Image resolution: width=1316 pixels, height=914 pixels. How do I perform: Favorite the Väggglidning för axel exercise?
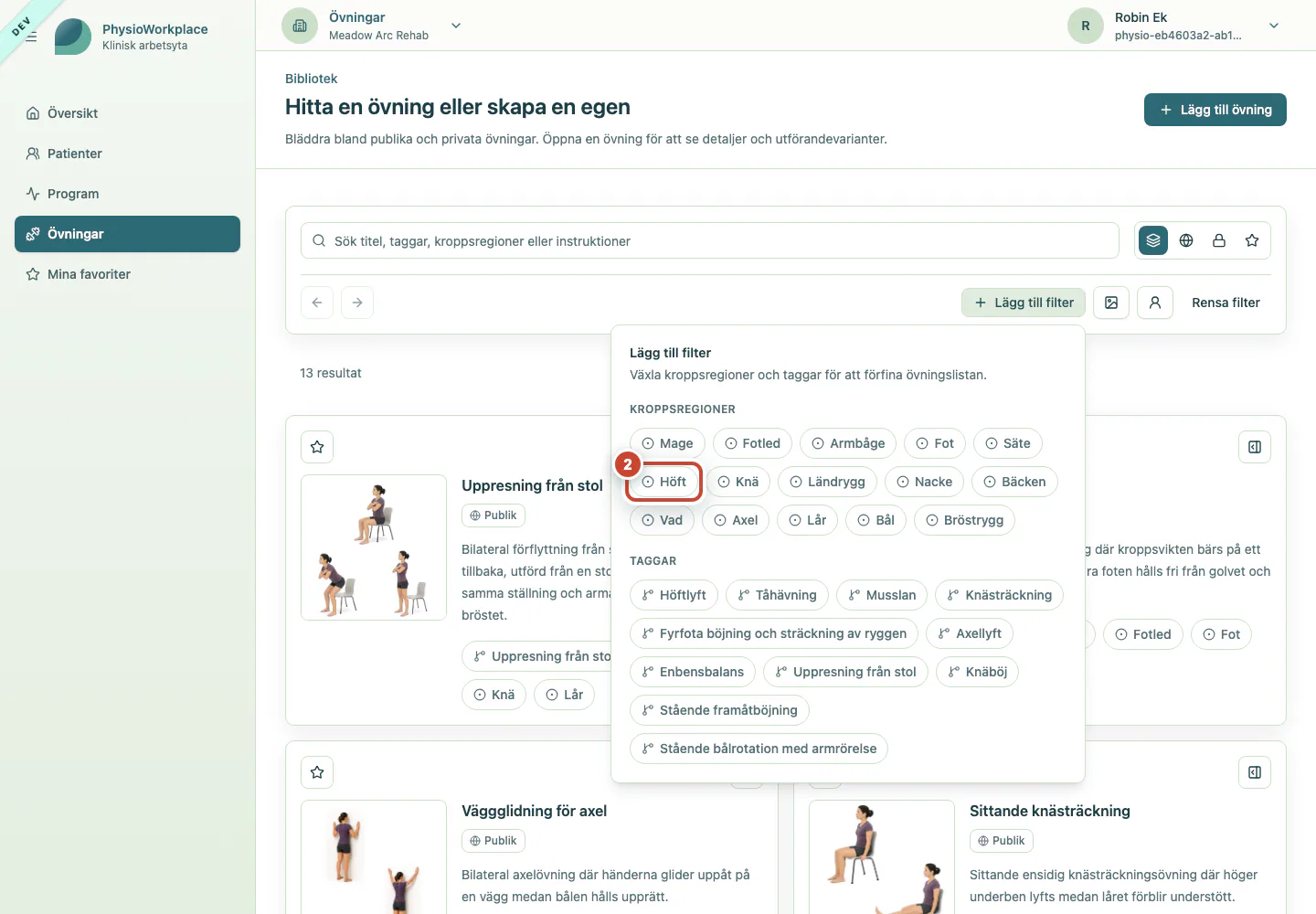click(x=317, y=772)
